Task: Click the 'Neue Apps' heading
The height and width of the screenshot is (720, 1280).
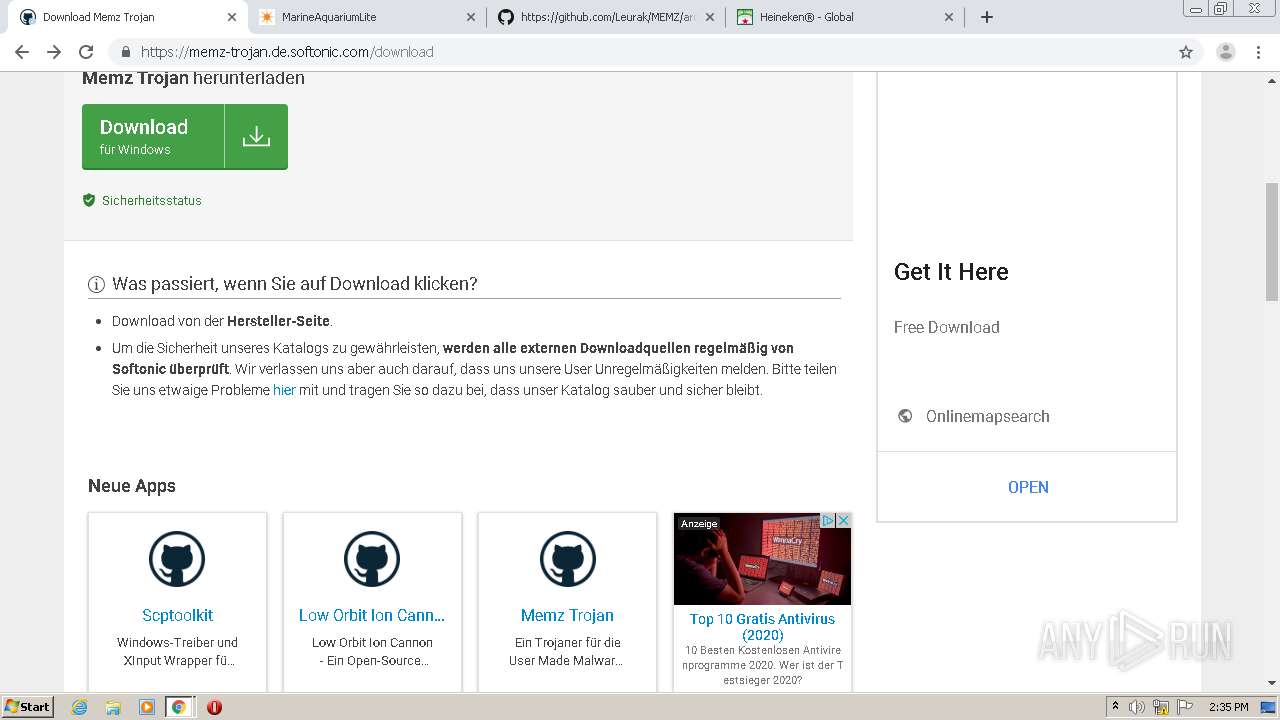Action: (x=132, y=486)
